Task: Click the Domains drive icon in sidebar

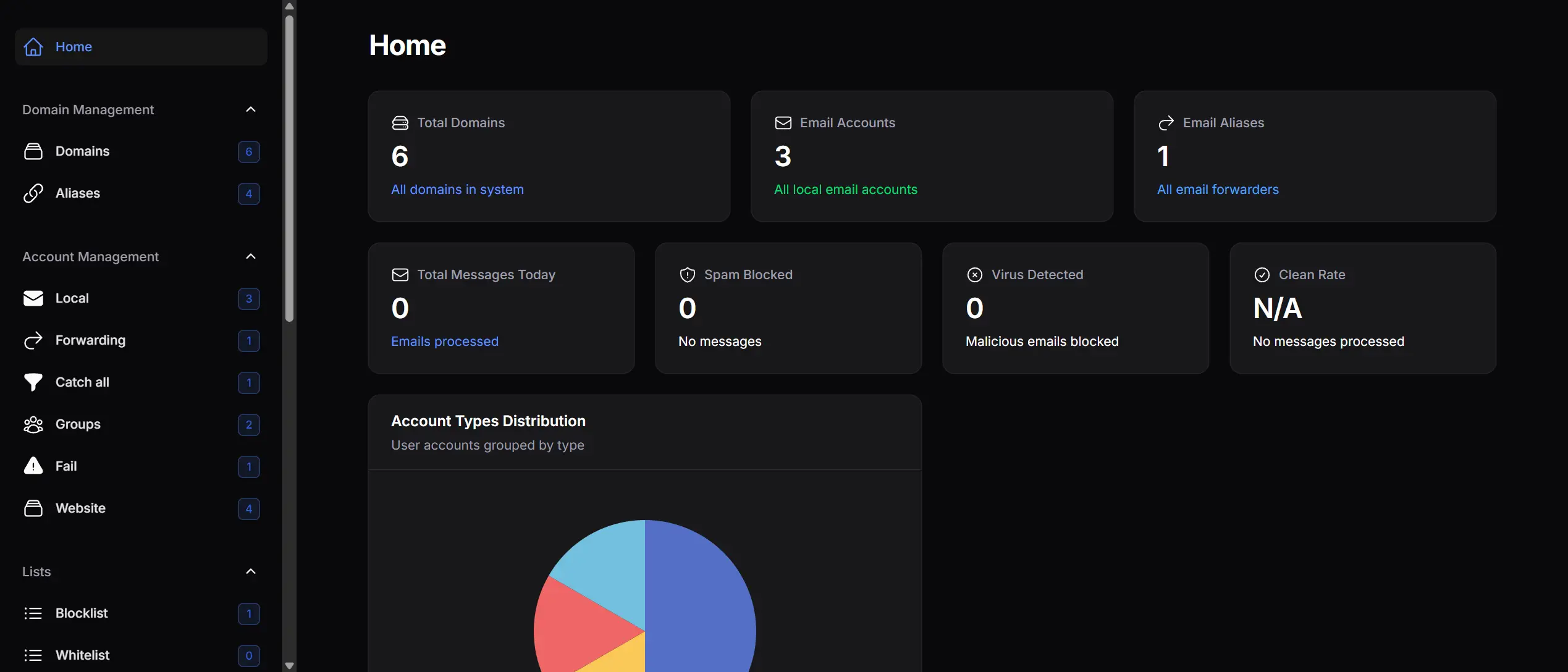Action: (33, 151)
